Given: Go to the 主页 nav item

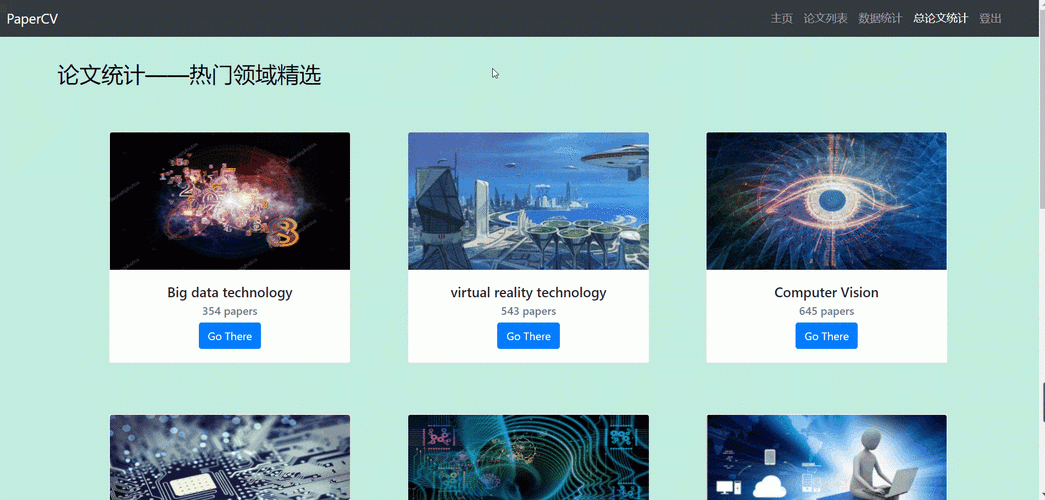Looking at the screenshot, I should (x=781, y=19).
